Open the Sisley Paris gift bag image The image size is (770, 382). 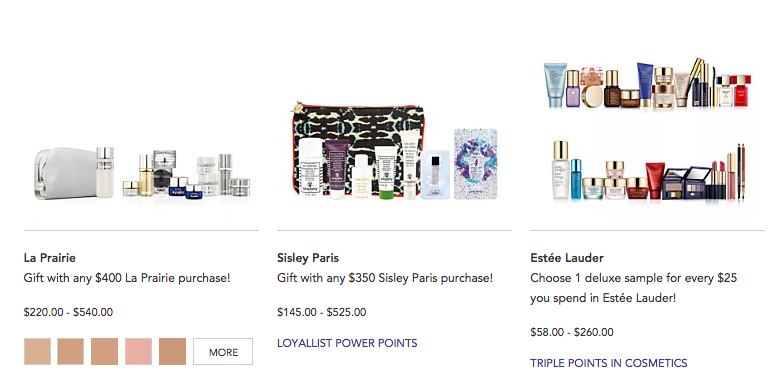(395, 150)
